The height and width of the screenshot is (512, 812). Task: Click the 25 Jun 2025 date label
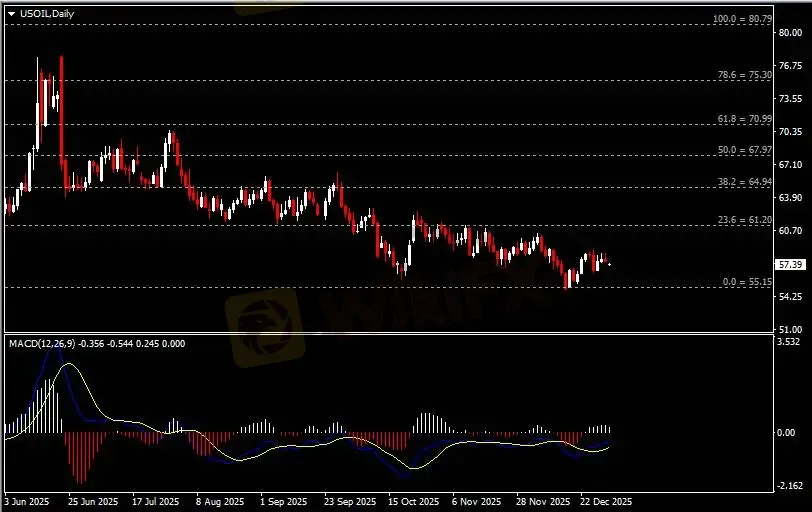coord(93,502)
